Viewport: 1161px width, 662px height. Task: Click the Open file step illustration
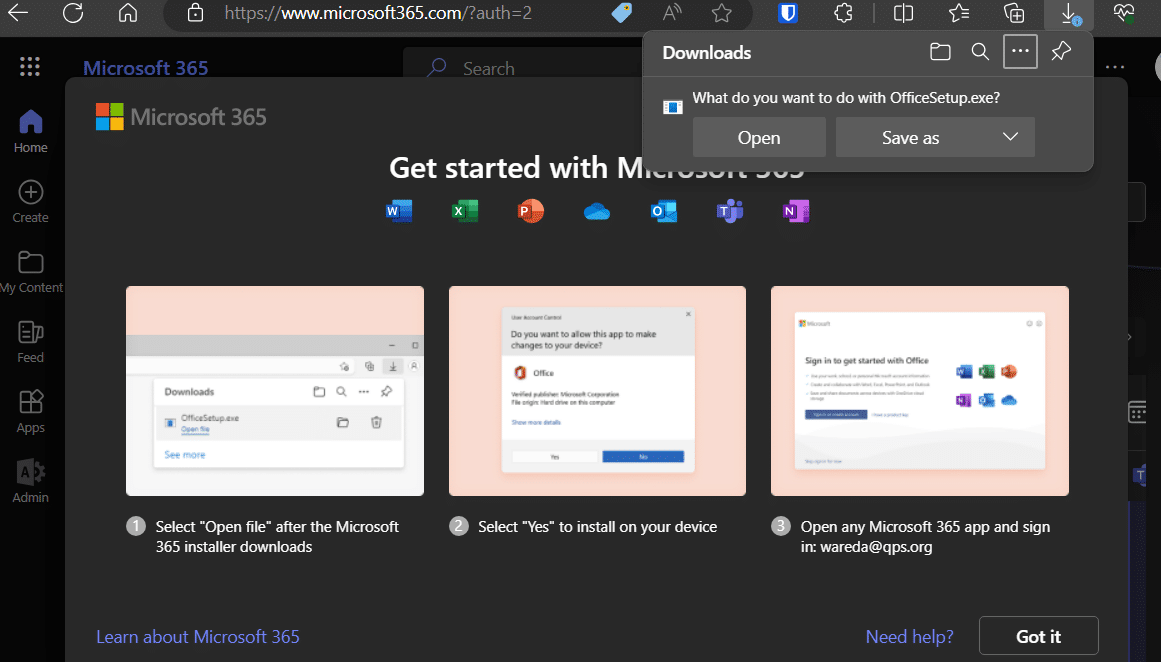tap(275, 391)
